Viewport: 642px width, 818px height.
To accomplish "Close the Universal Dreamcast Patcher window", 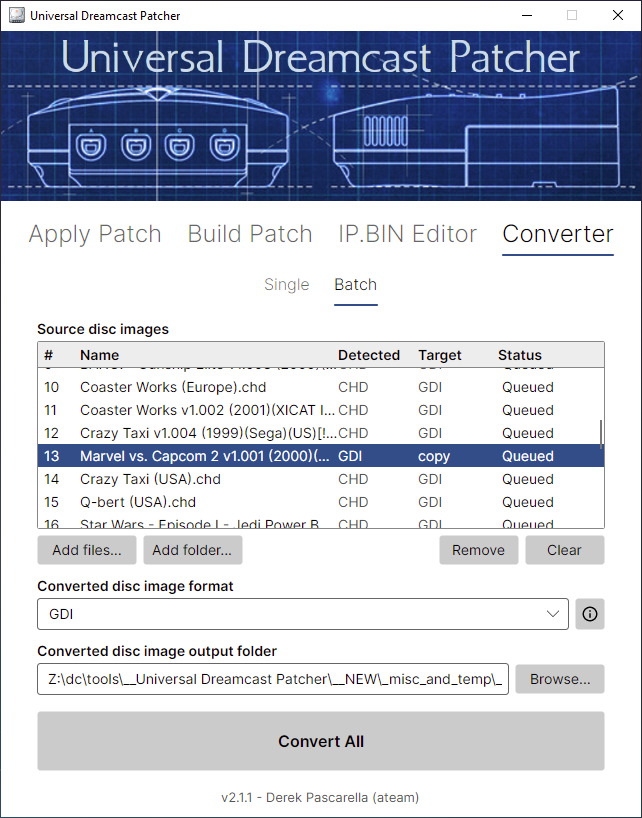I will (617, 15).
